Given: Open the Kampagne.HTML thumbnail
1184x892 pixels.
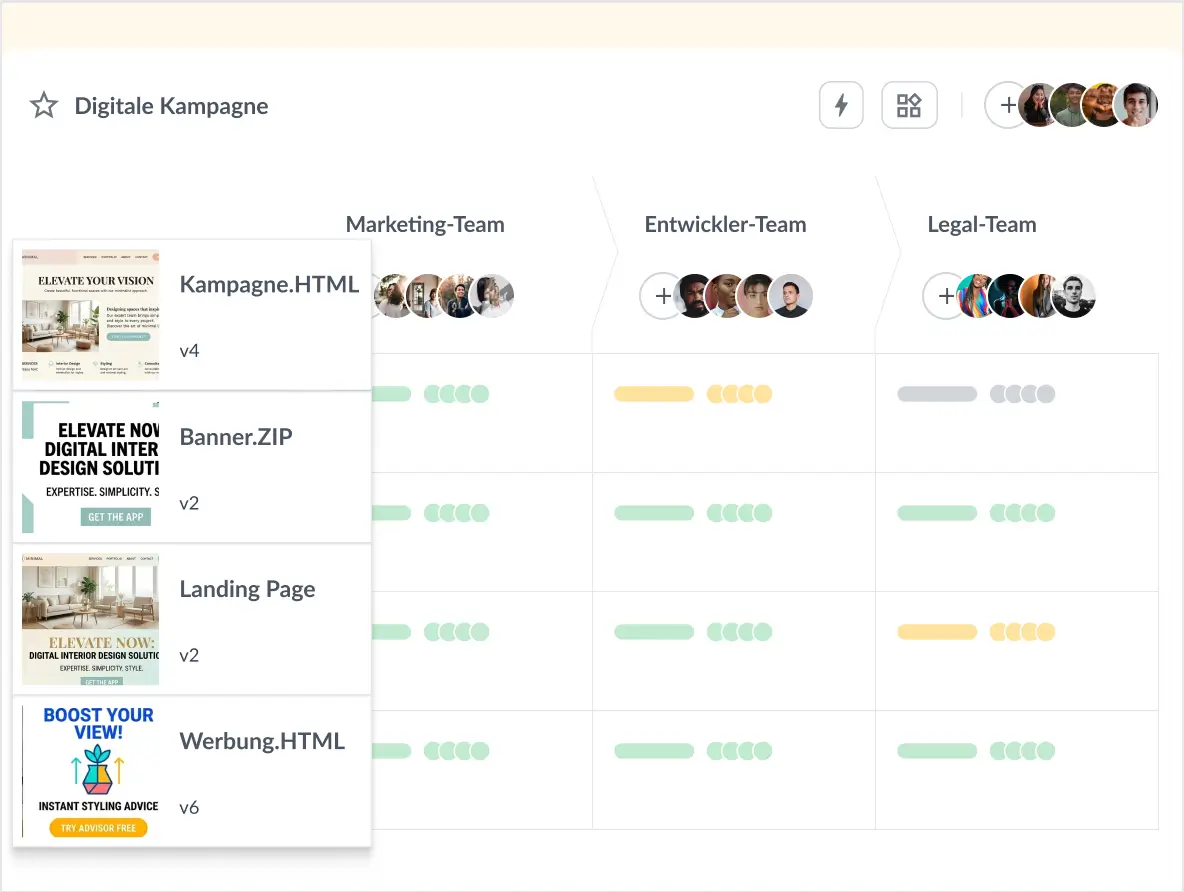Looking at the screenshot, I should click(91, 314).
